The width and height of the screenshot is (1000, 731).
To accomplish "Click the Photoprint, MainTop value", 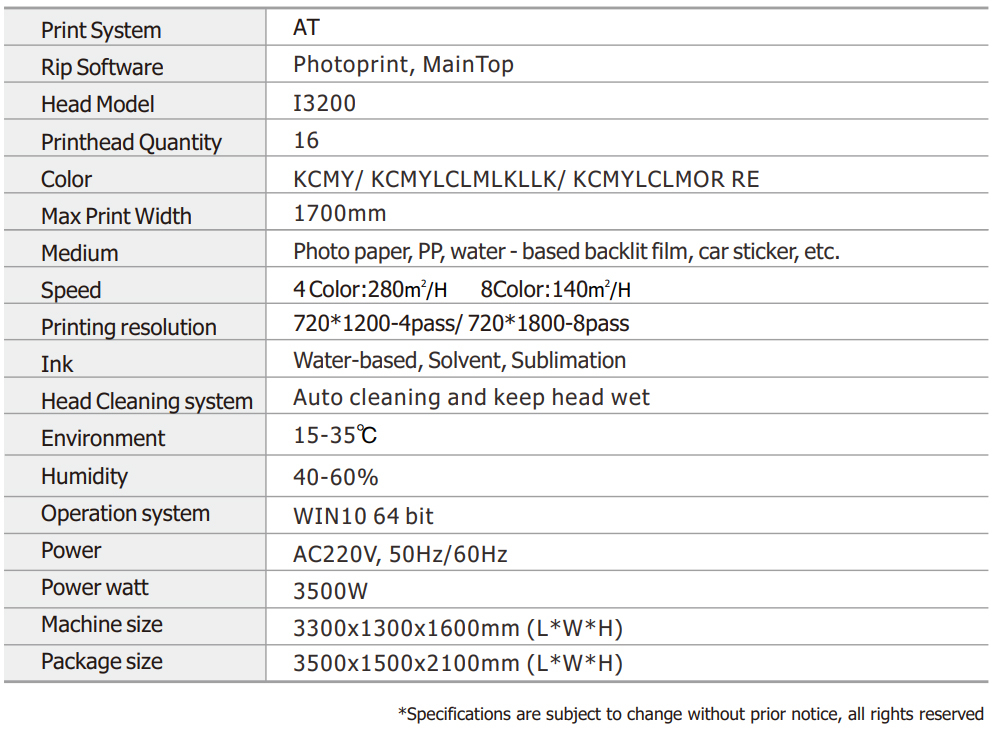I will click(x=403, y=65).
